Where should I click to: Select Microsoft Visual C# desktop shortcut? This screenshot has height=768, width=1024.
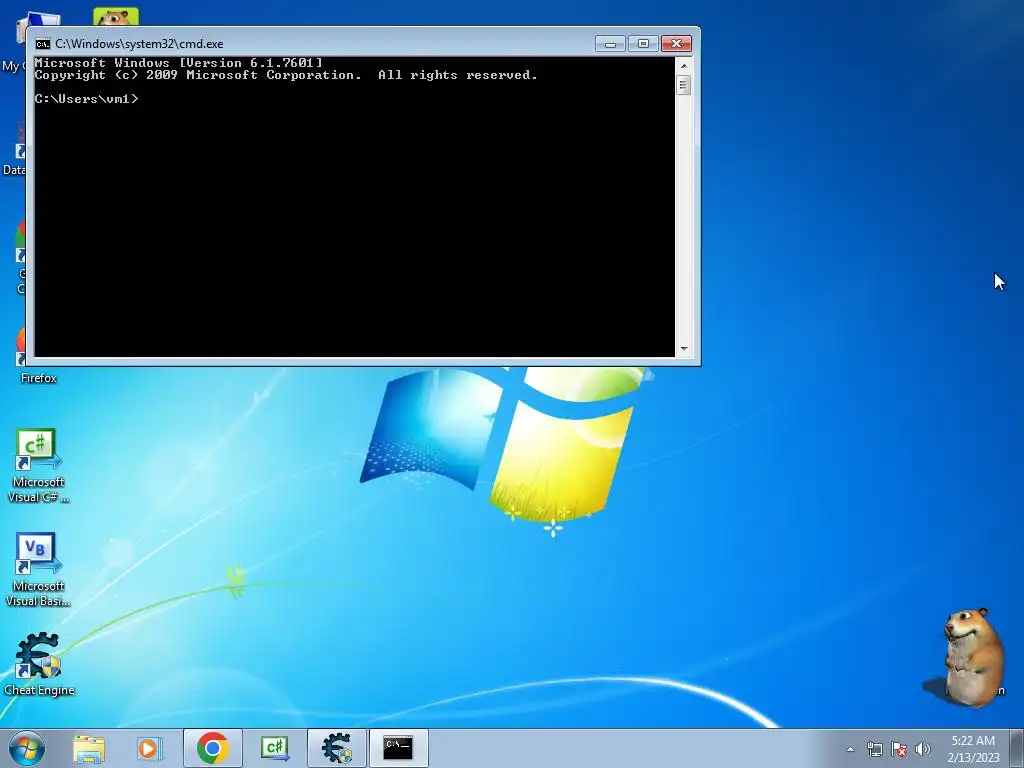point(38,466)
